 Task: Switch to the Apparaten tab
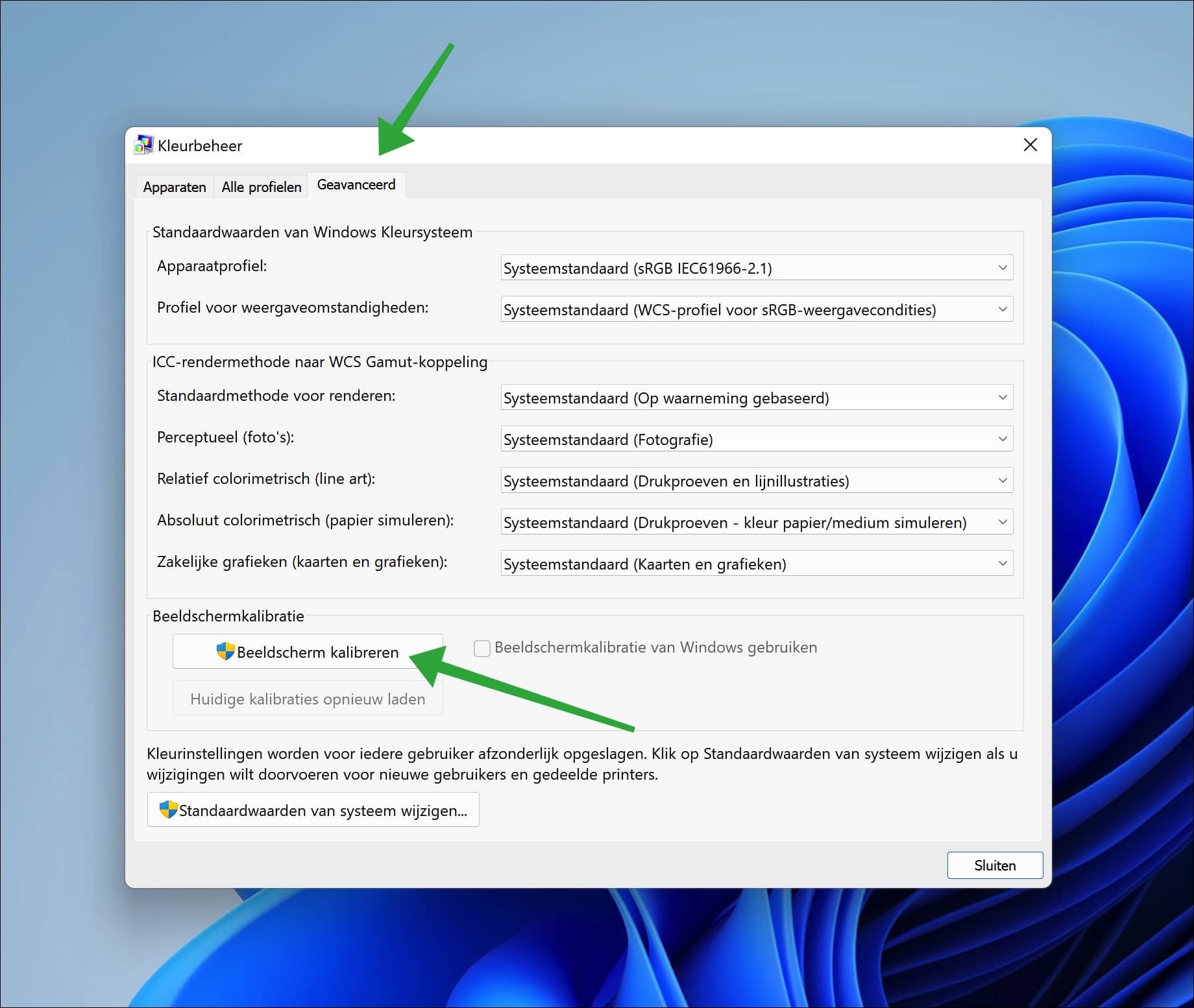(173, 186)
